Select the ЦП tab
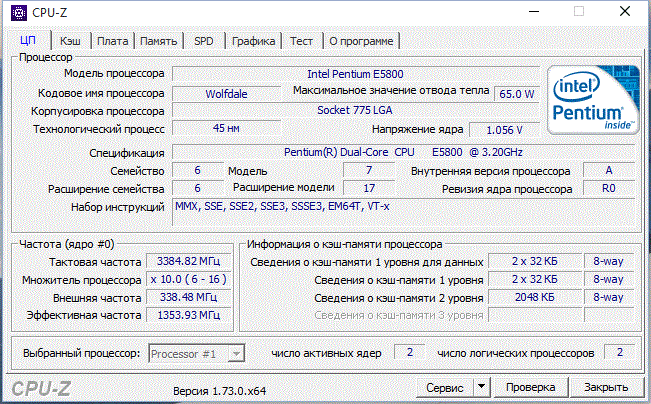Screen dimensions: 651x404 point(28,41)
